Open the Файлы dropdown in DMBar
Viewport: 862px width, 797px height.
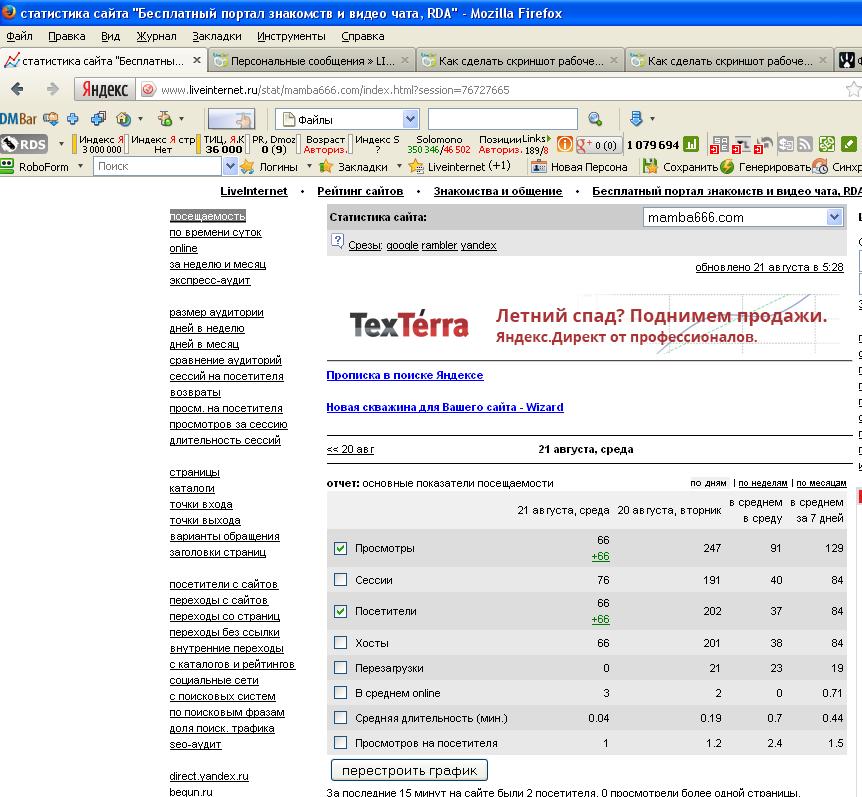[347, 119]
